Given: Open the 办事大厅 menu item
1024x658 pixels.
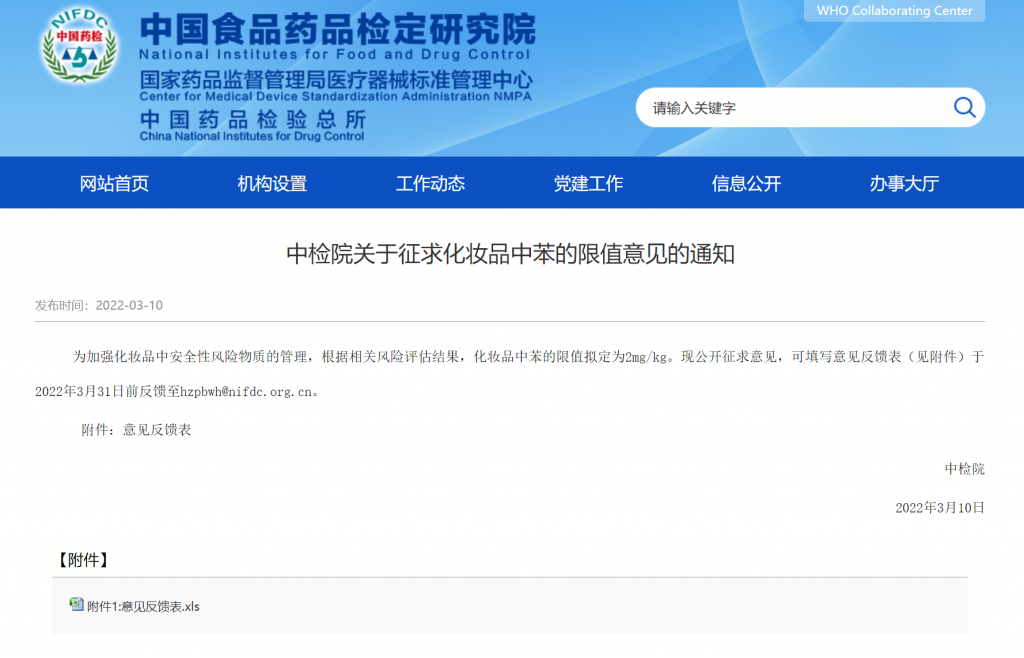Looking at the screenshot, I should pyautogui.click(x=904, y=183).
